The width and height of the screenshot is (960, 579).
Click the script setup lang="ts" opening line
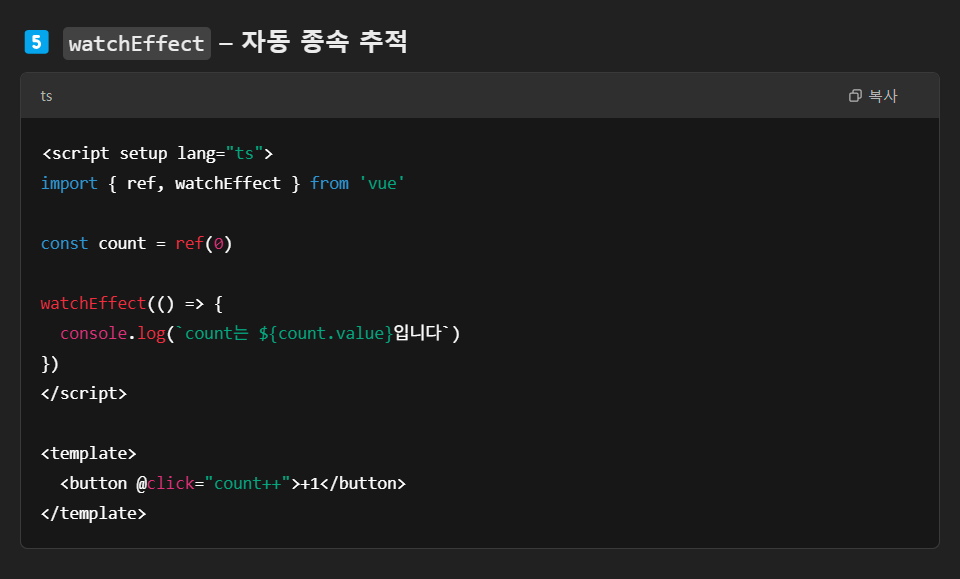click(x=157, y=153)
